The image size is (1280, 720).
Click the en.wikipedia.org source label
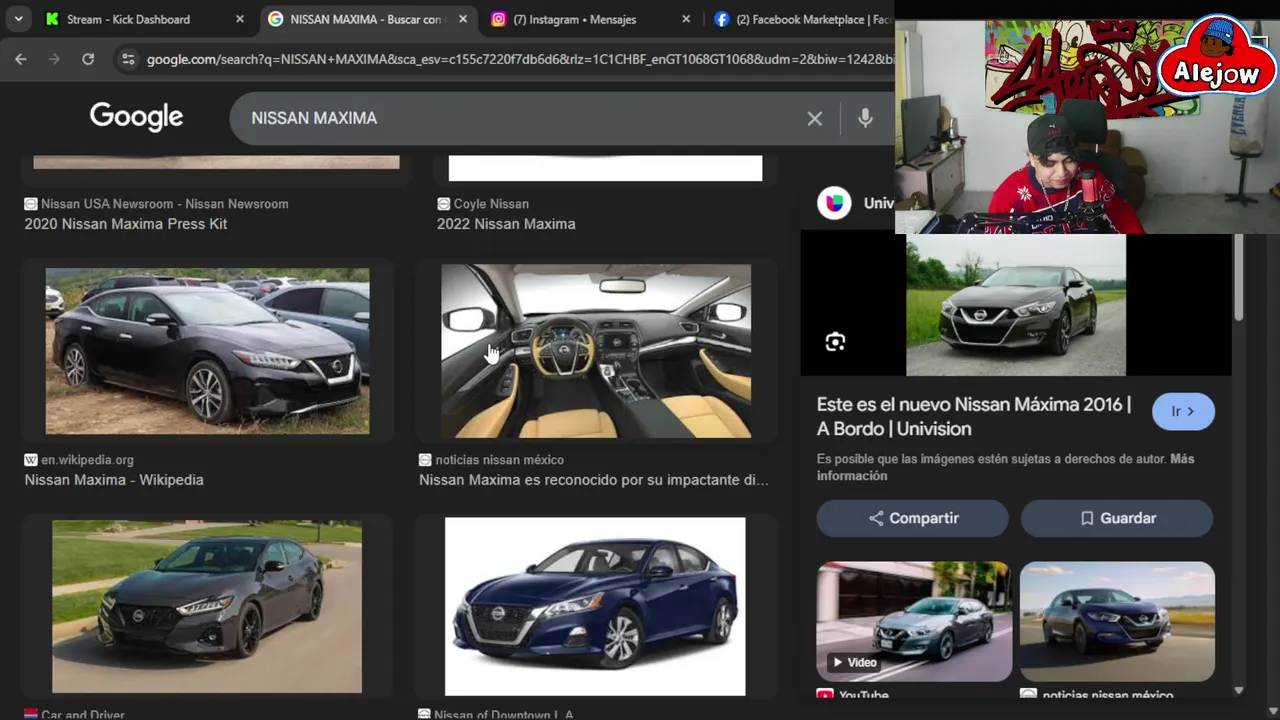point(87,460)
